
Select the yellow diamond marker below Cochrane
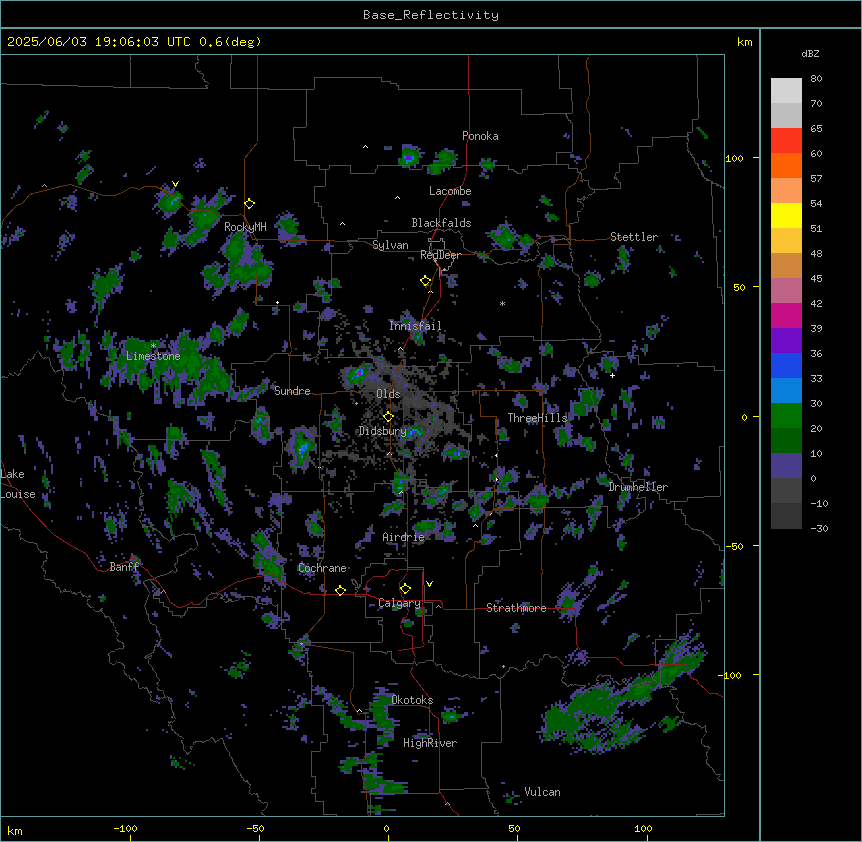pyautogui.click(x=340, y=590)
